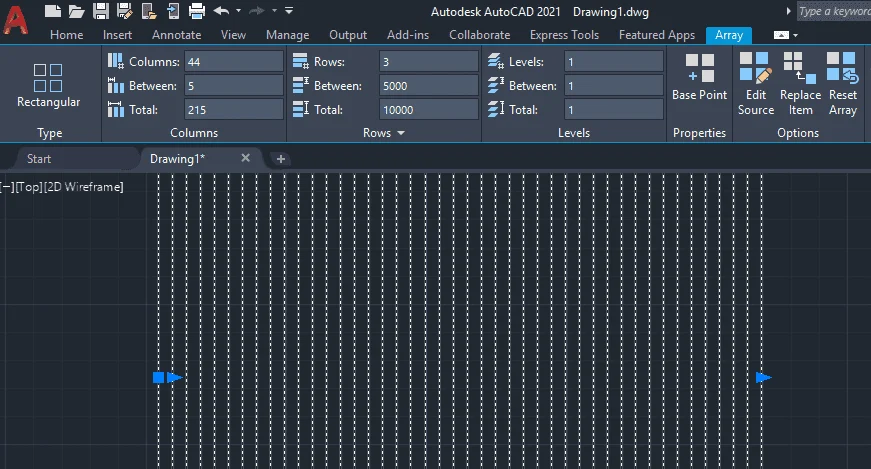Click the Replace Item button
871x469 pixels.
click(800, 84)
